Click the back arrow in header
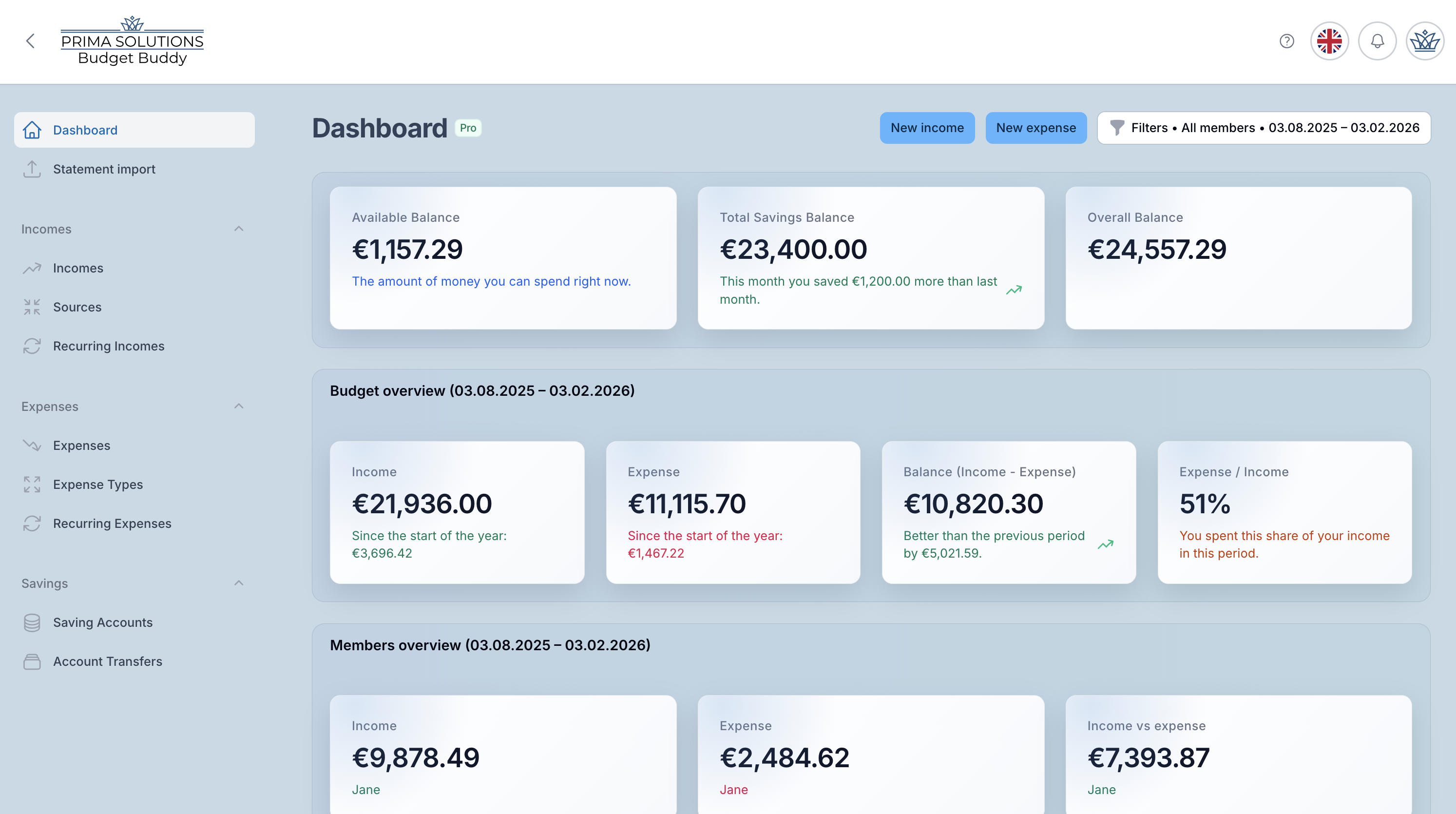The image size is (1456, 814). pos(31,41)
